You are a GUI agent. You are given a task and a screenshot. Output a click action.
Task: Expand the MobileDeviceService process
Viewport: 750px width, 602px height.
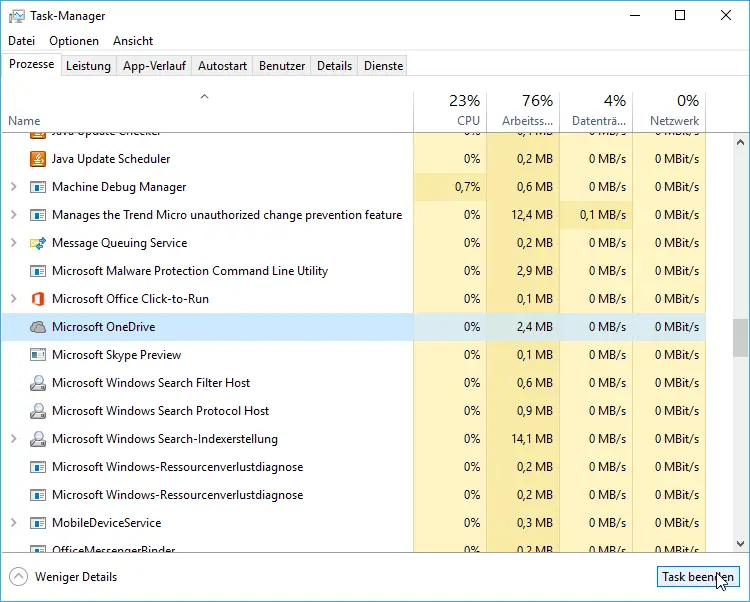[x=14, y=523]
